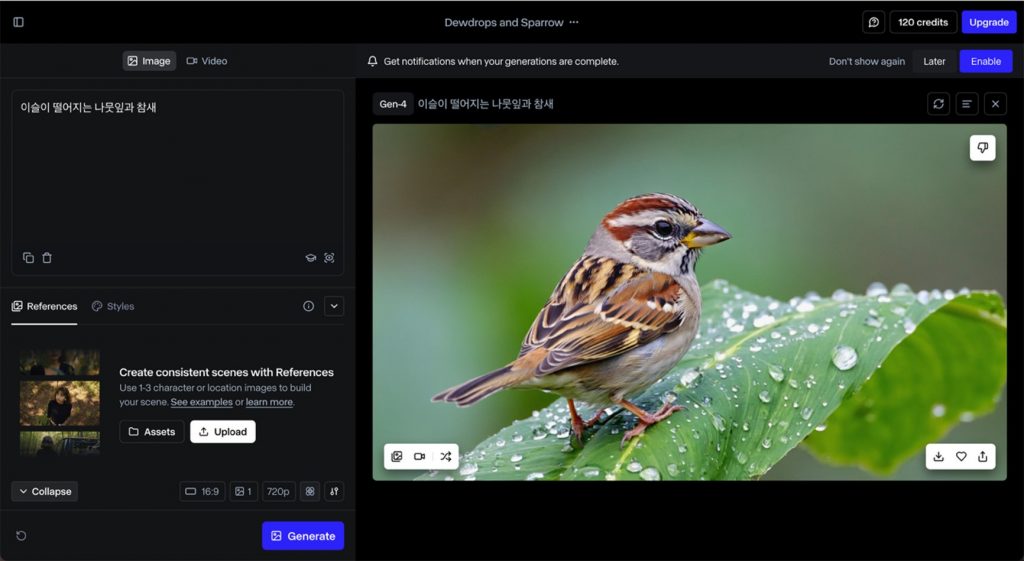Click the Generate button

303,536
